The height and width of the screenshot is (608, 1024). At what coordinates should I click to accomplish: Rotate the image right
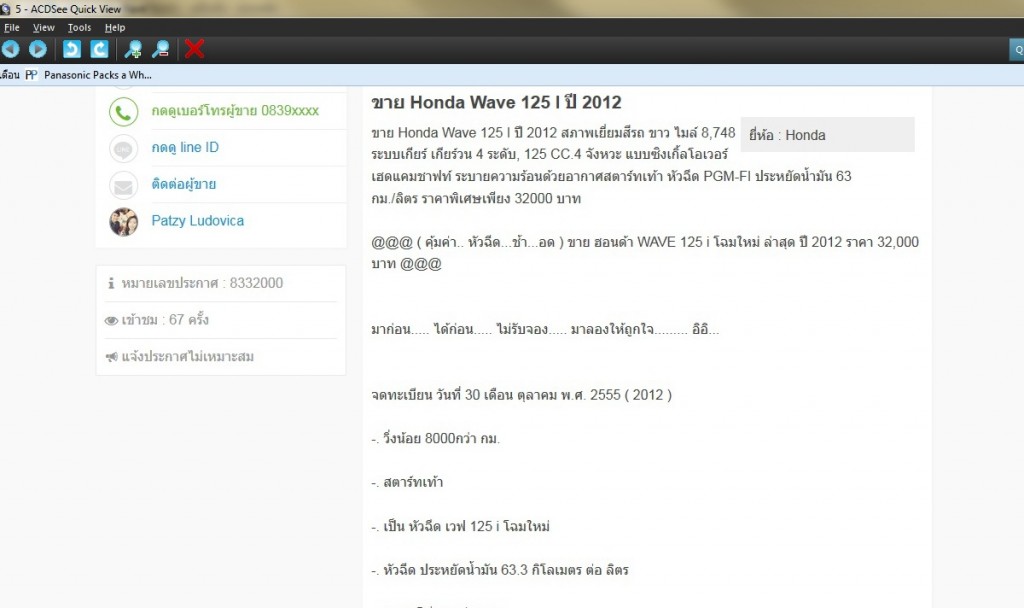(99, 49)
